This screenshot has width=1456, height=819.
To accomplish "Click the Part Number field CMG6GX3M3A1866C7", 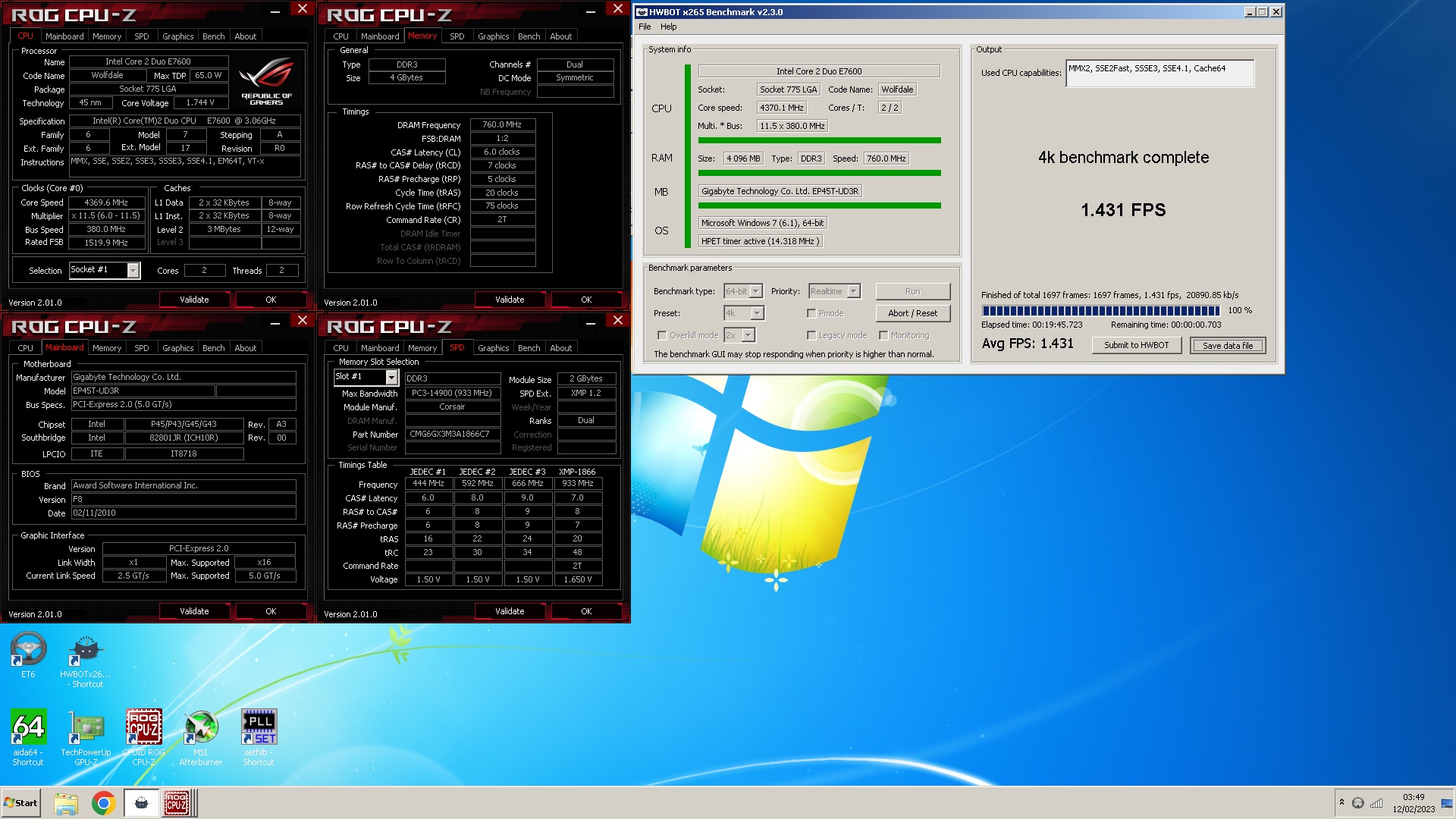I will click(x=453, y=435).
